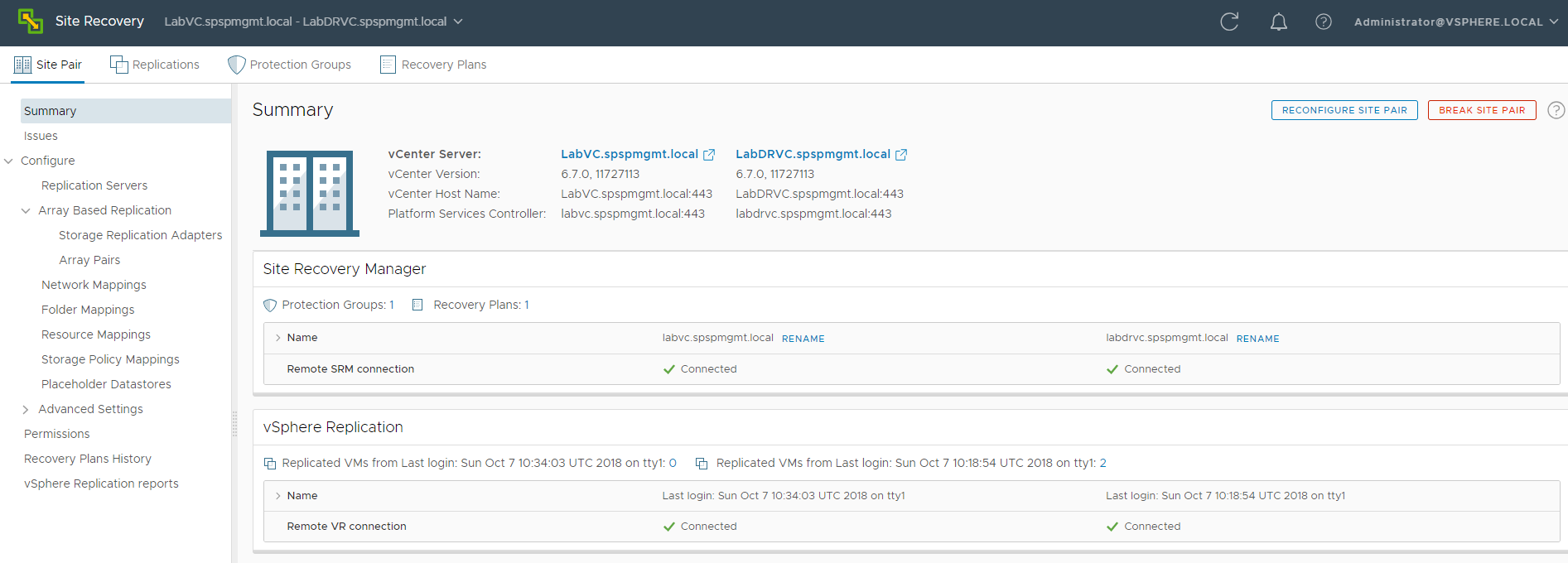Screen dimensions: 1568x563
Task: Expand the Advanced Settings tree node
Action: (x=26, y=410)
